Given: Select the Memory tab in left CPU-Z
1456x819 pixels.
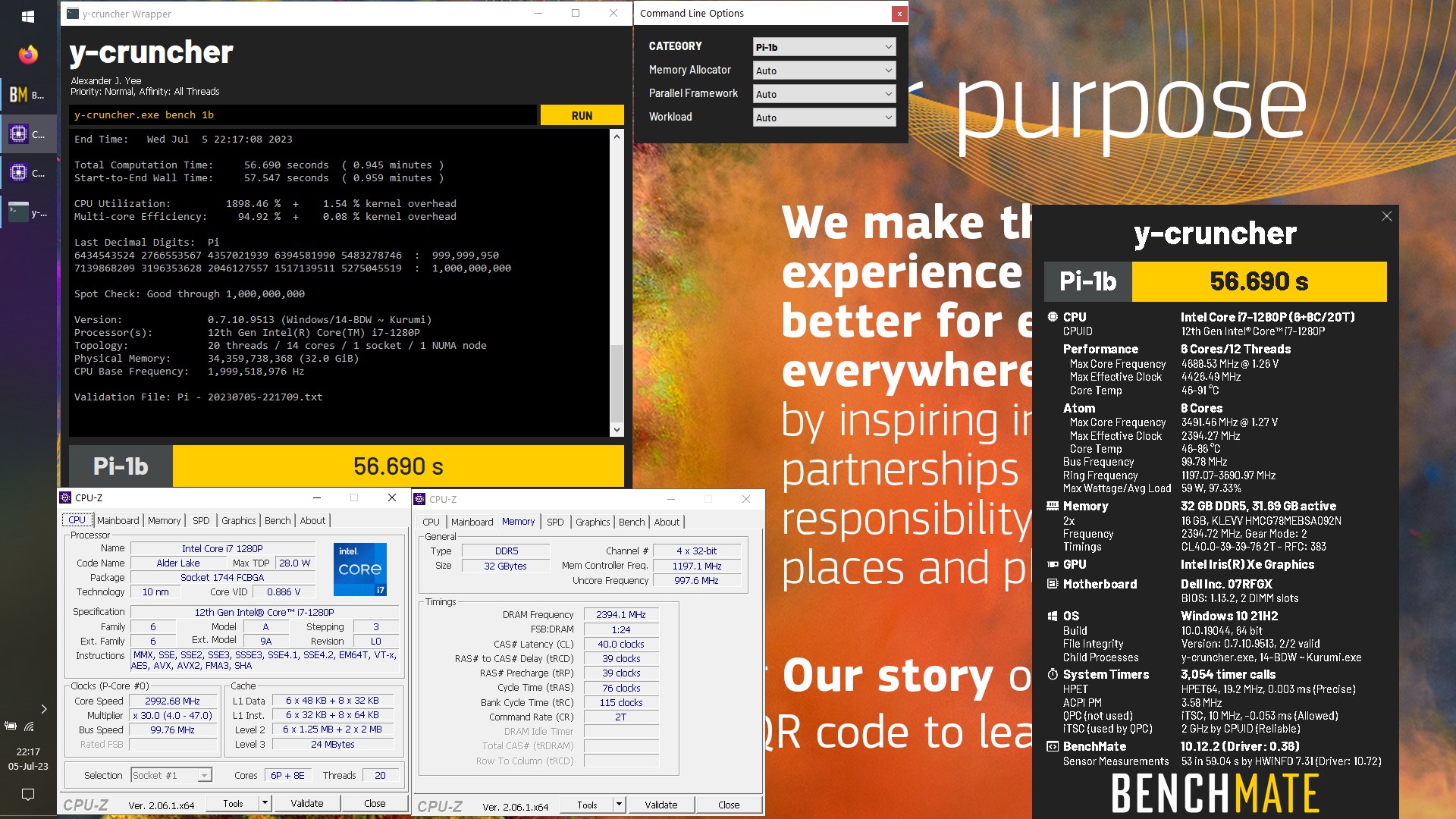Looking at the screenshot, I should point(165,520).
